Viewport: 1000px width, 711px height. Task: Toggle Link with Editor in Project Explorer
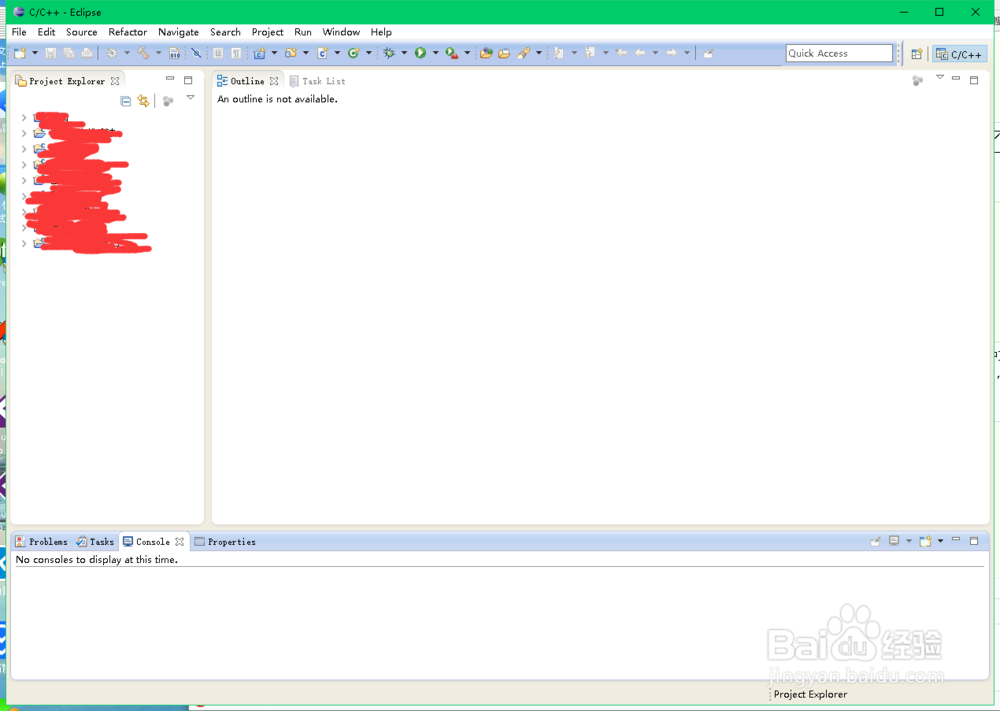point(143,101)
